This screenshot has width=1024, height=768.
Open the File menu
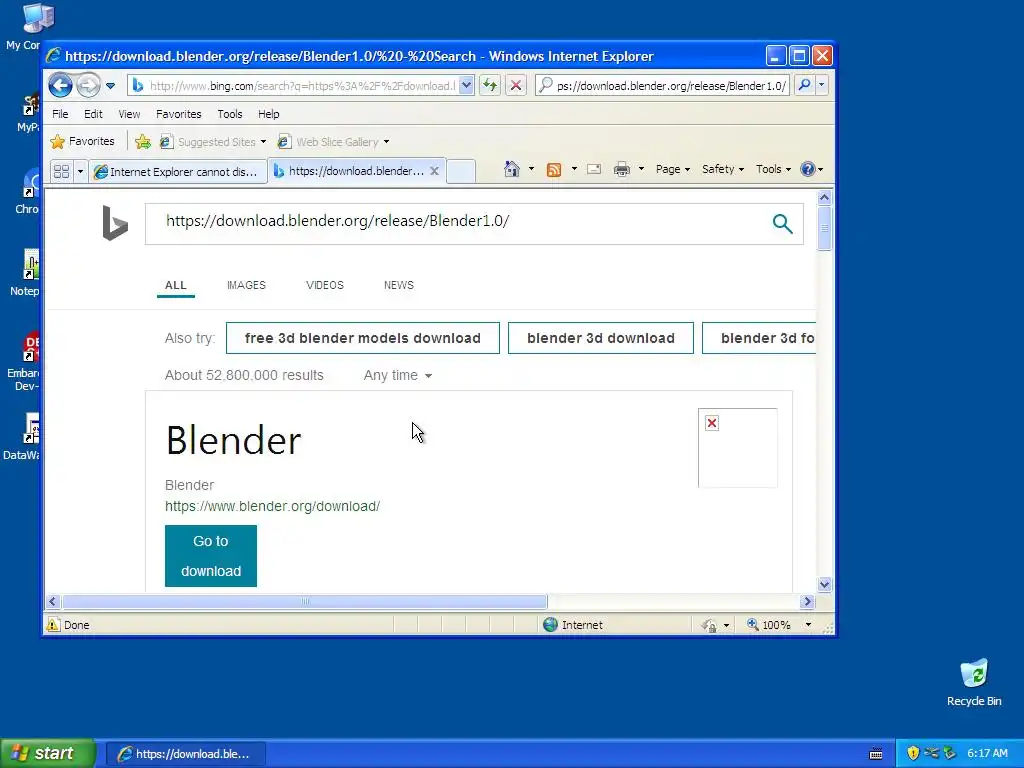coord(60,114)
